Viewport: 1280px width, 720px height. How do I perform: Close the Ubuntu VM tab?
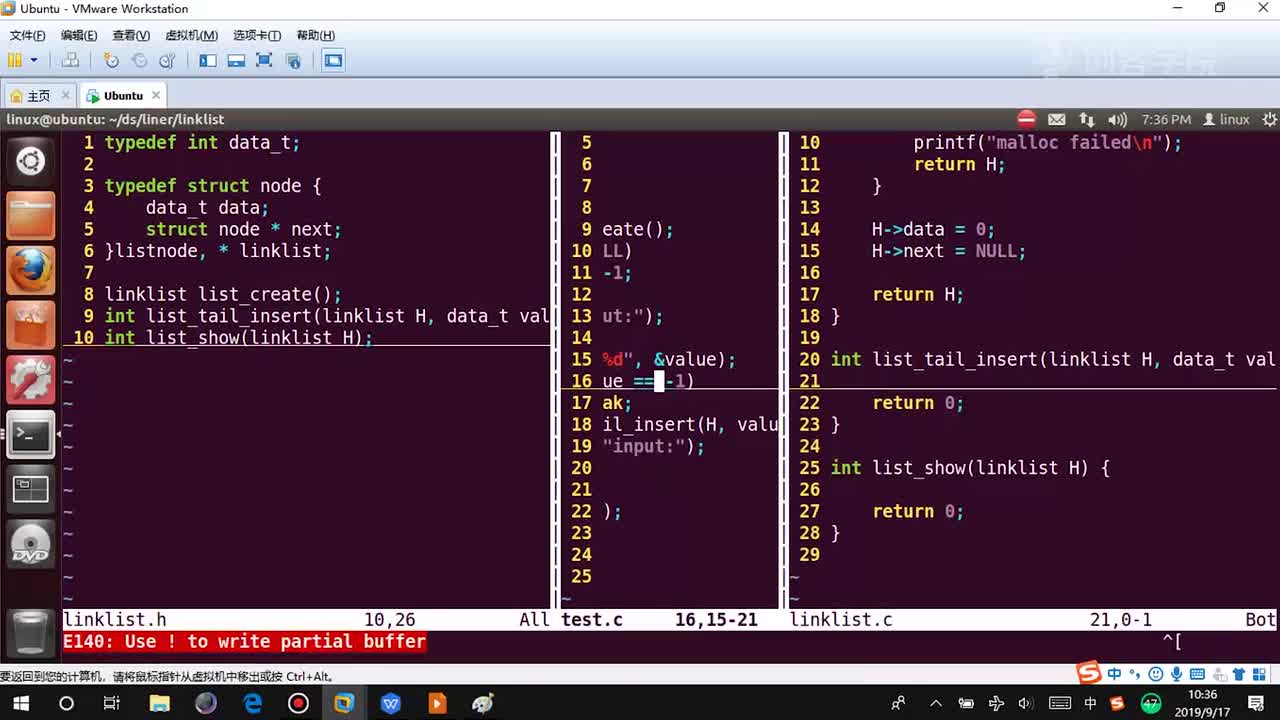(x=156, y=95)
